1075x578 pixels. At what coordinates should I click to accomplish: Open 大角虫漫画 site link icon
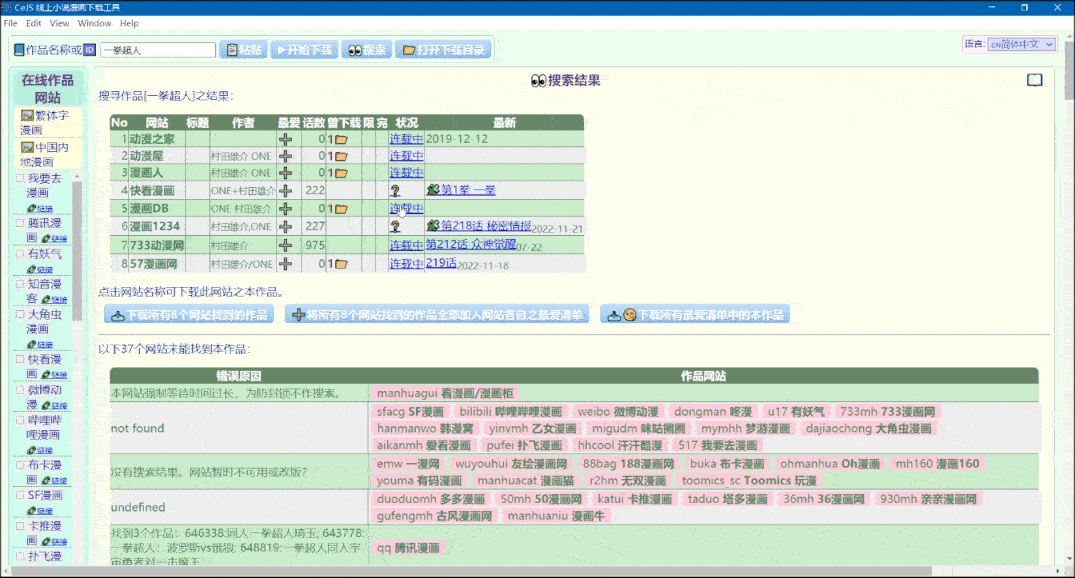pos(40,344)
